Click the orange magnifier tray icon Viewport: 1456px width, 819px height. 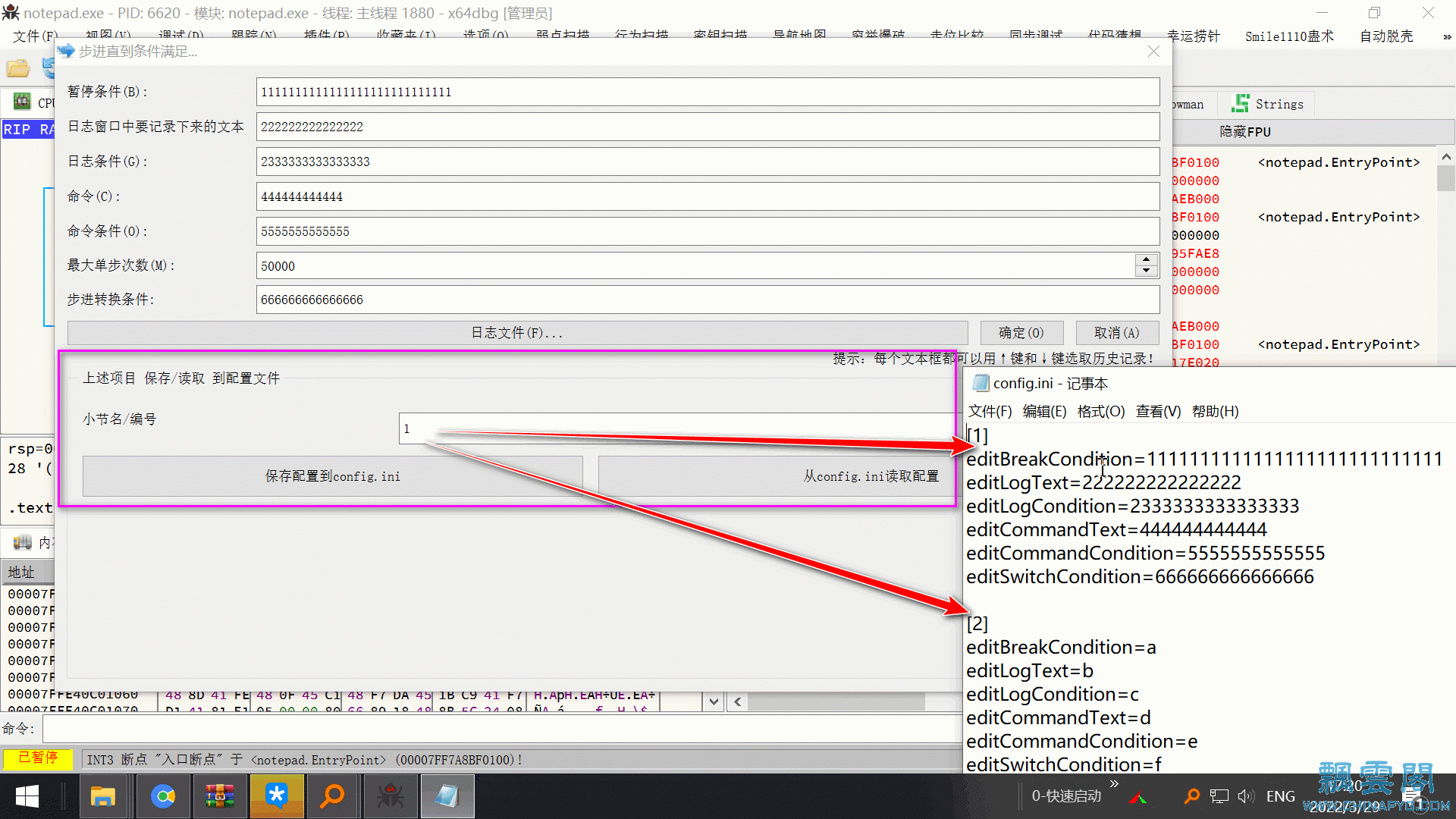tap(1191, 796)
